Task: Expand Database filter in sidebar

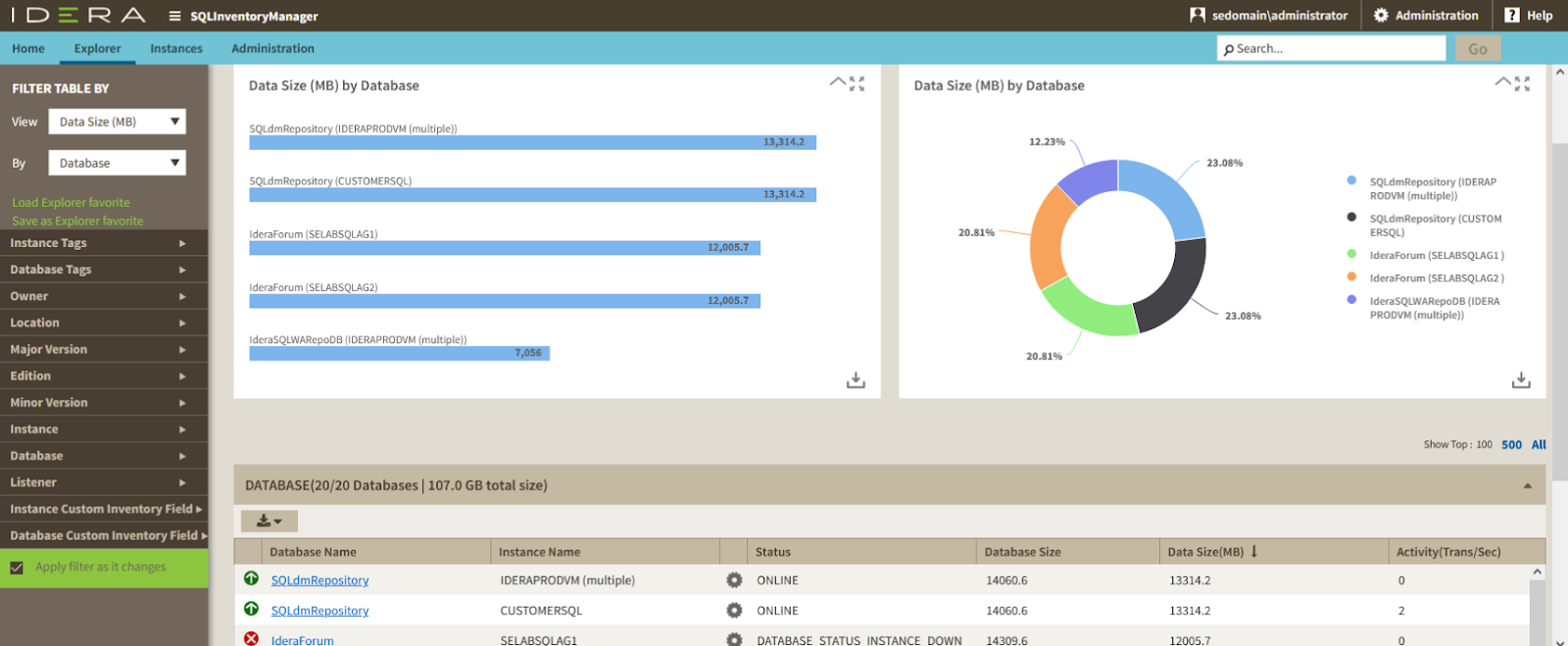Action: 104,456
